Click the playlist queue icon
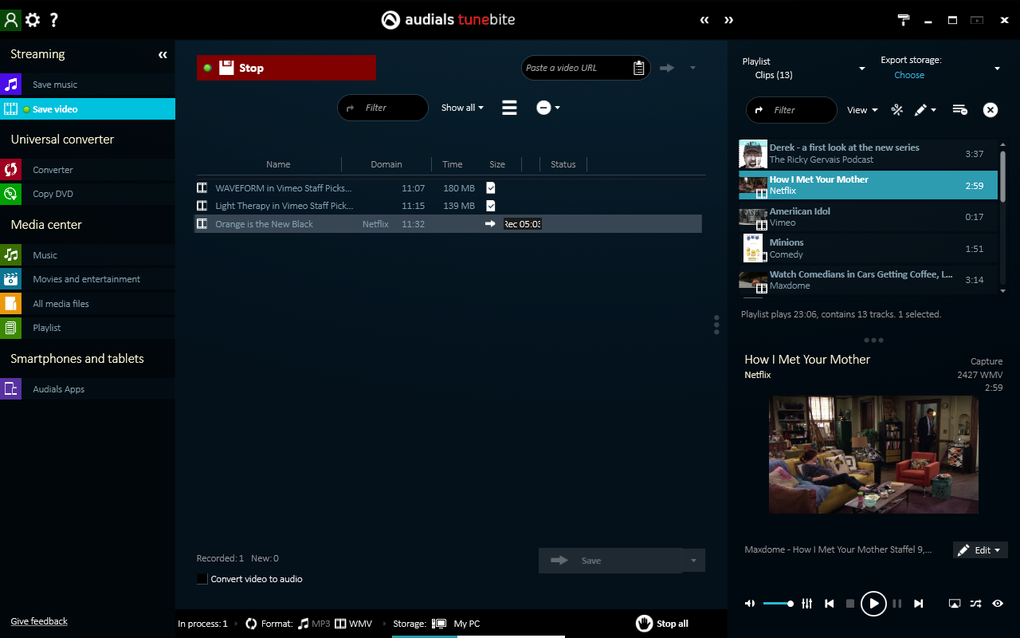Viewport: 1020px width, 638px height. click(960, 110)
